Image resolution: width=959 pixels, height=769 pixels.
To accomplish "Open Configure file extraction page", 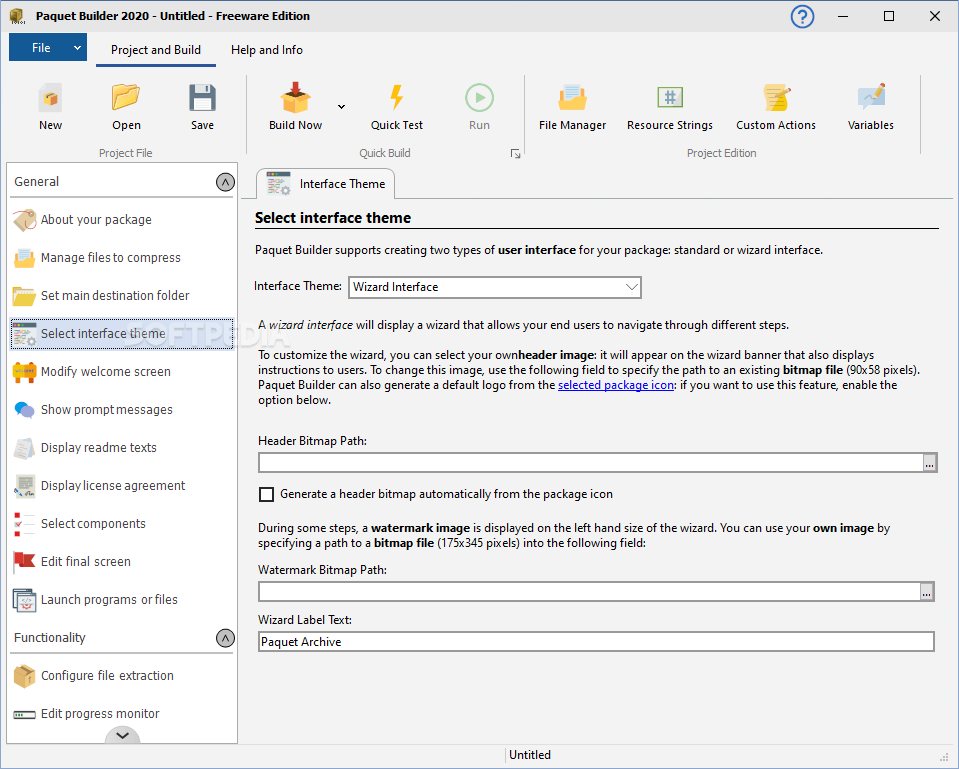I will pyautogui.click(x=122, y=675).
